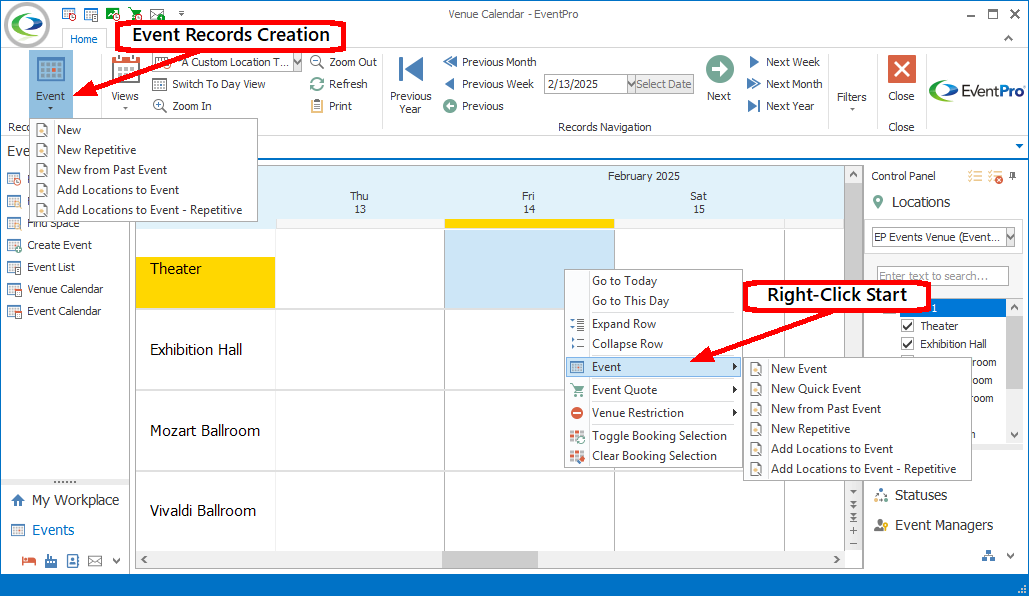Select Add Locations to Event in ribbon dropdown
Viewport: 1029px width, 596px height.
[143, 190]
